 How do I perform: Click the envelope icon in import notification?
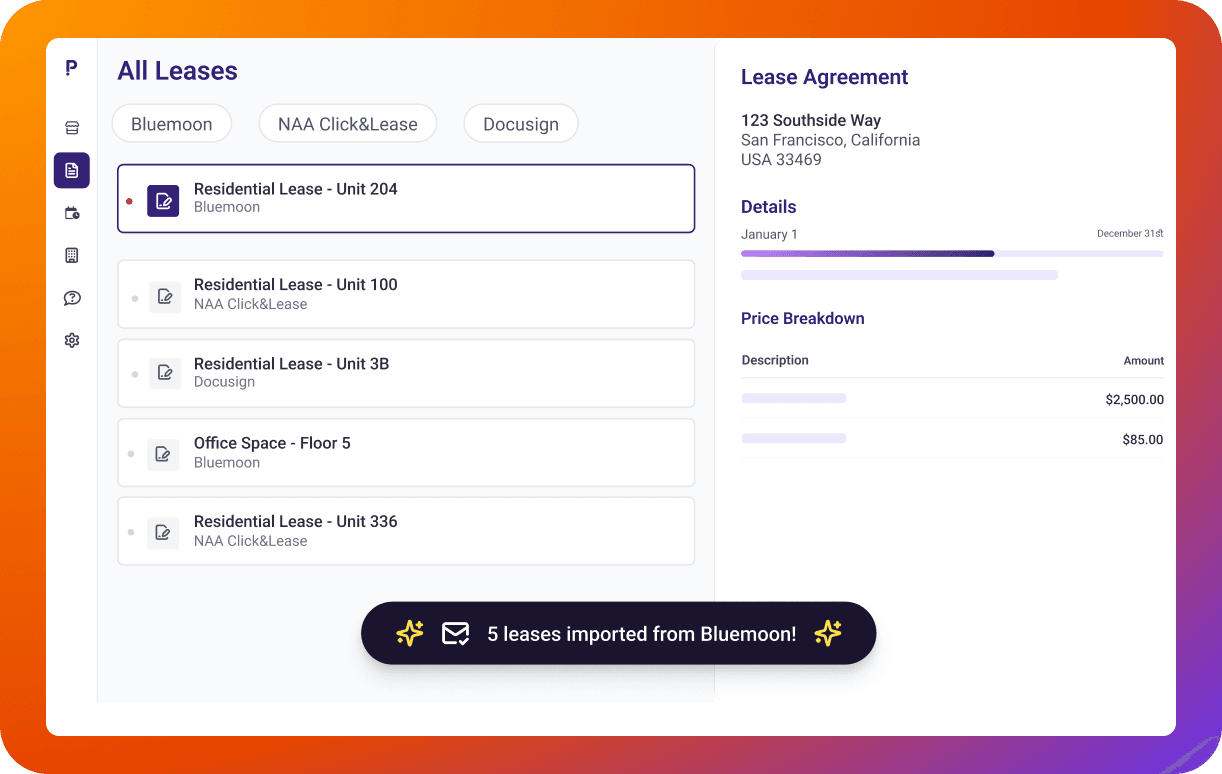[x=455, y=633]
